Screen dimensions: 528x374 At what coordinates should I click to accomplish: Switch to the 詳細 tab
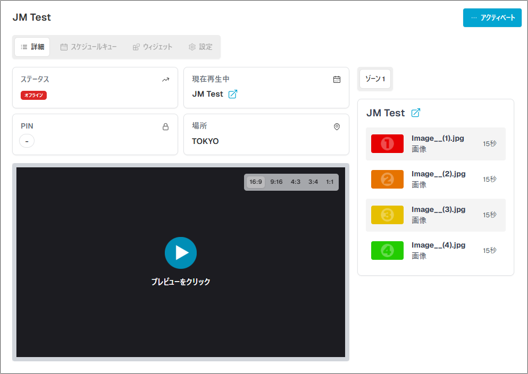[x=32, y=47]
